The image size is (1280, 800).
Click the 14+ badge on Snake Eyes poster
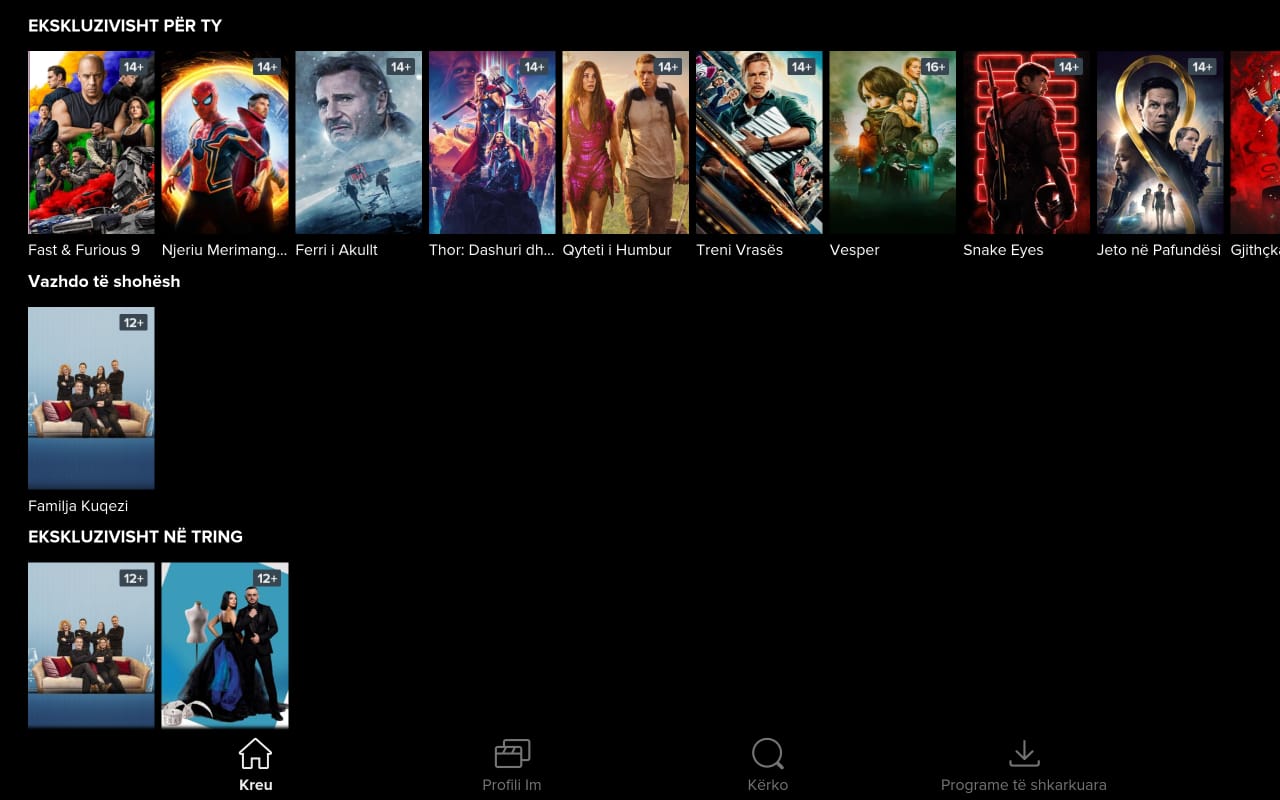[1068, 67]
